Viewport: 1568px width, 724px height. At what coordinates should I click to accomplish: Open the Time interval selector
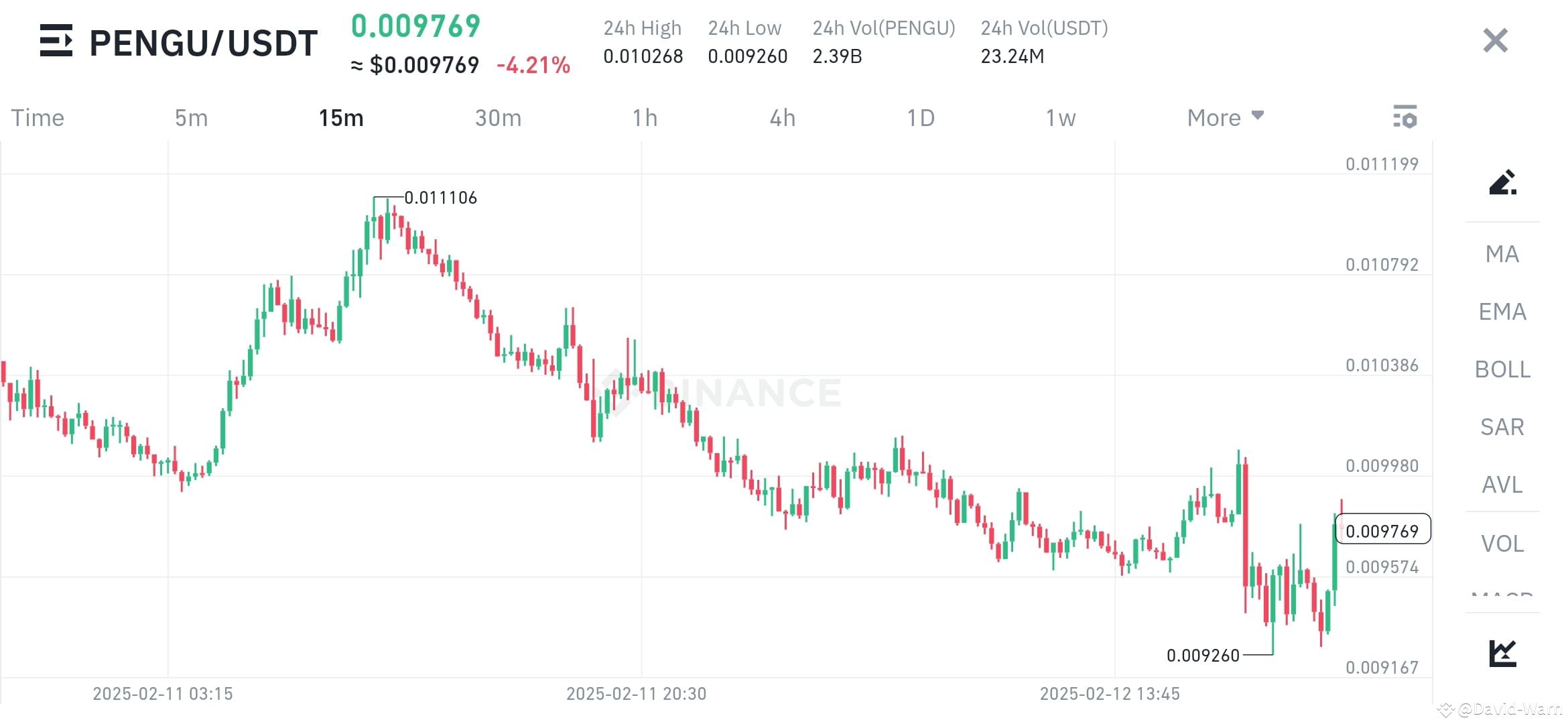38,117
